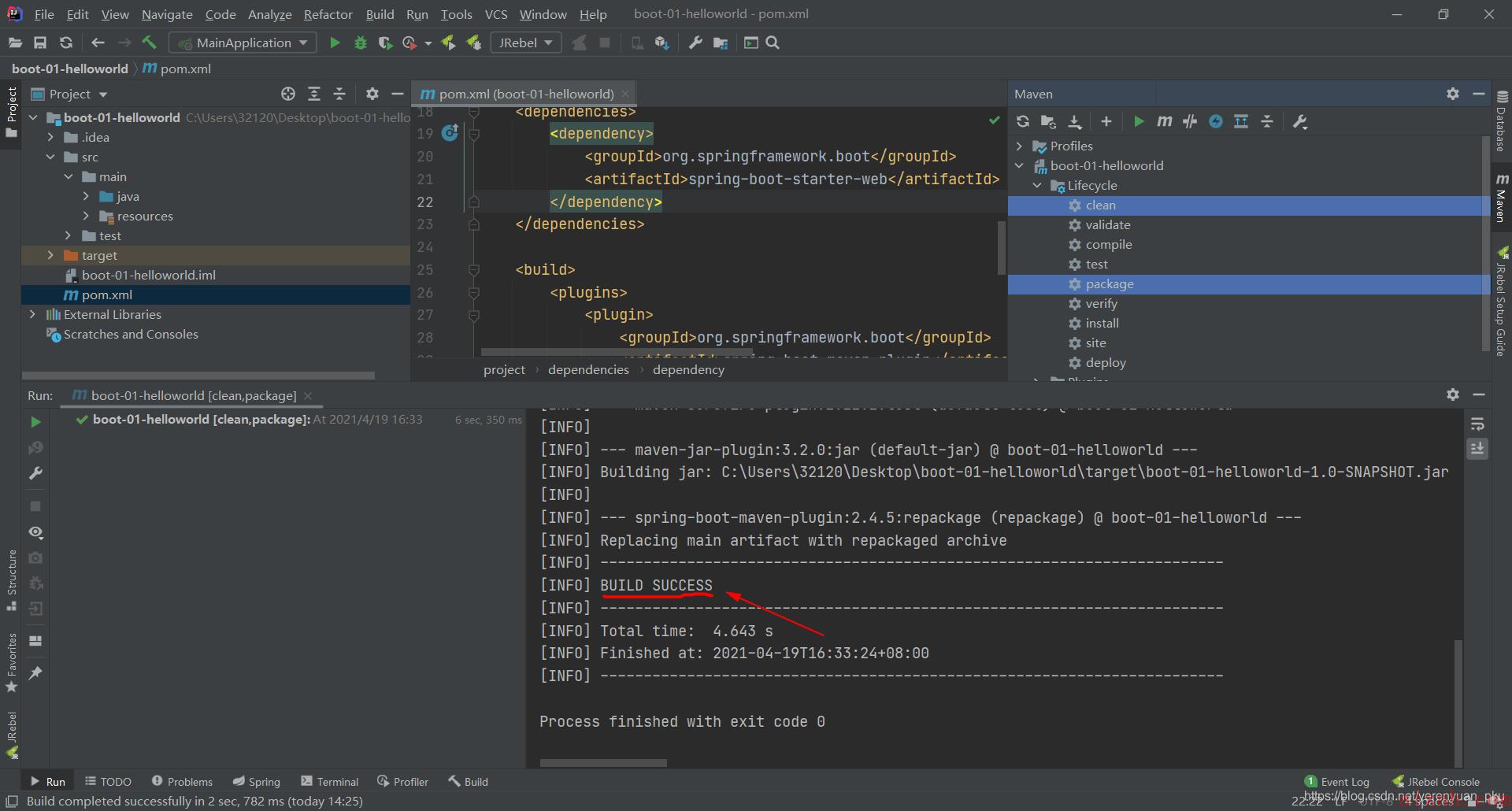Viewport: 1512px width, 811px height.
Task: Open JRebel dropdown in toolbar
Action: [x=526, y=43]
